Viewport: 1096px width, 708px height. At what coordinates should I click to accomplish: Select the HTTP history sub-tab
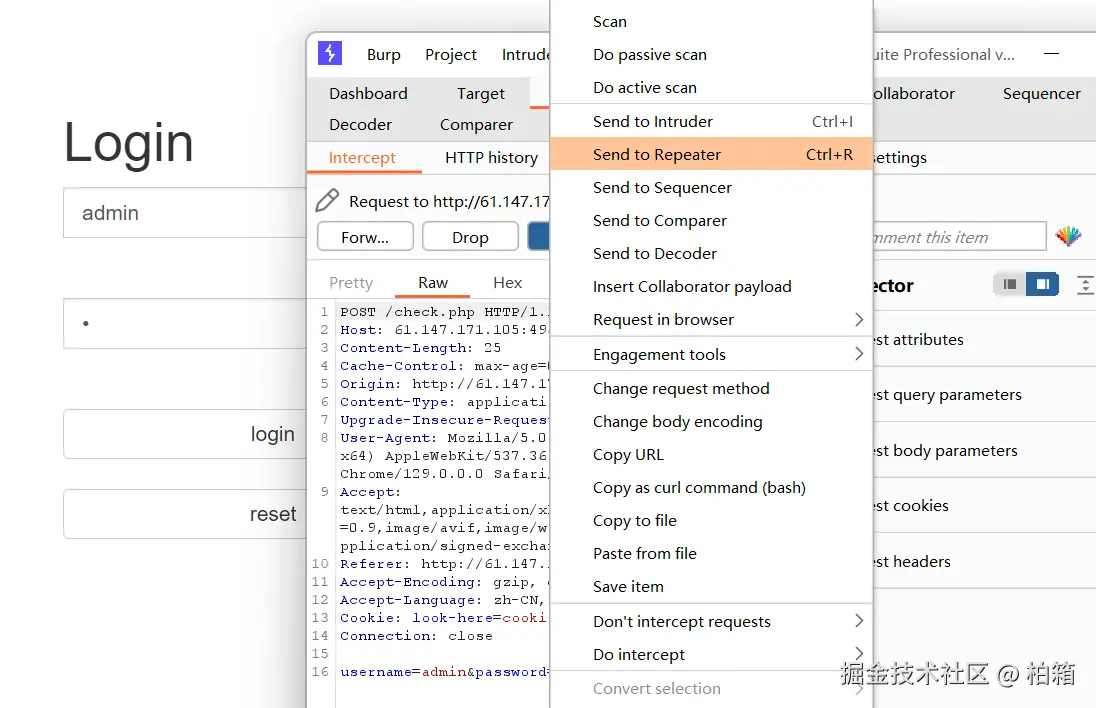(491, 158)
